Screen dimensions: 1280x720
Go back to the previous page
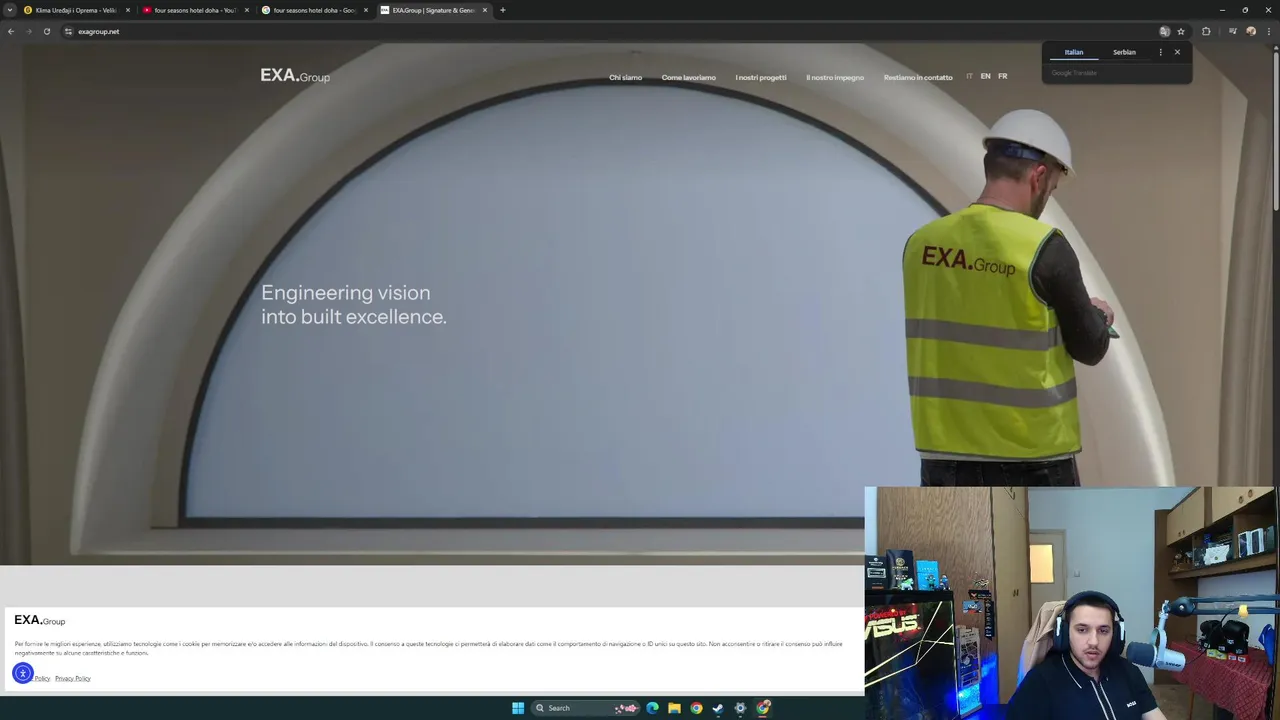[x=11, y=31]
